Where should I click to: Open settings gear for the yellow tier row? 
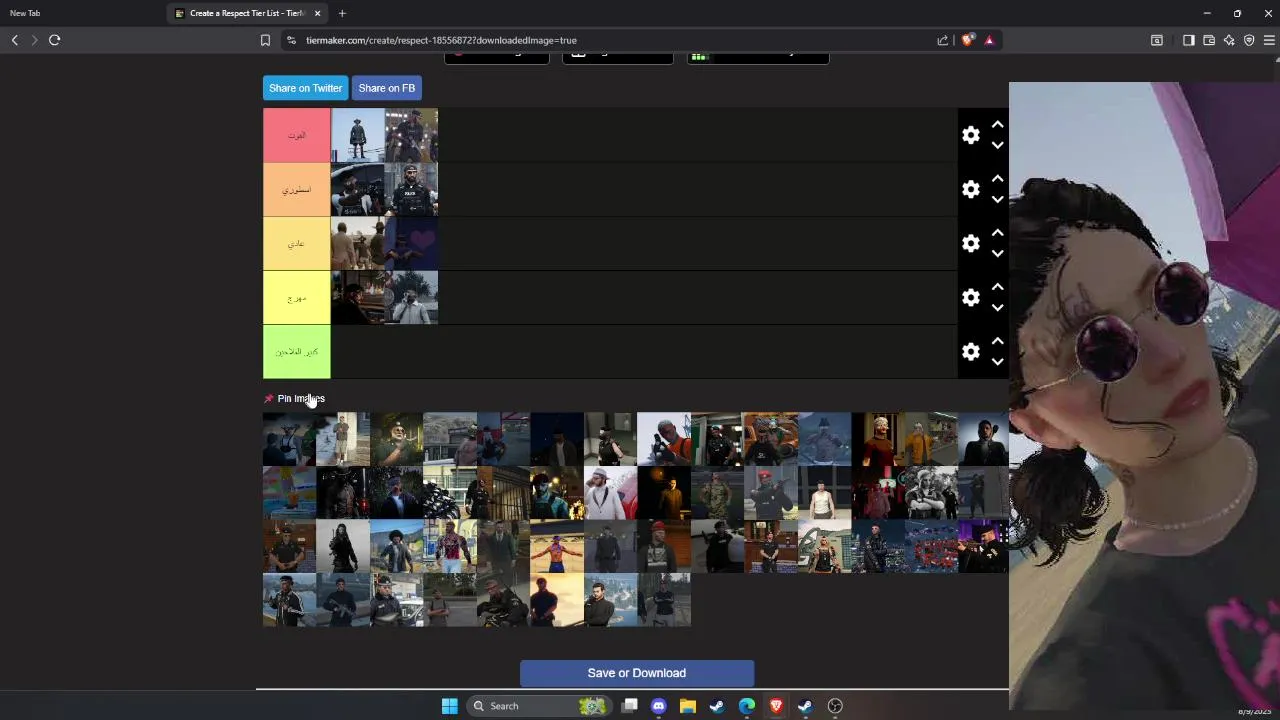tap(971, 297)
